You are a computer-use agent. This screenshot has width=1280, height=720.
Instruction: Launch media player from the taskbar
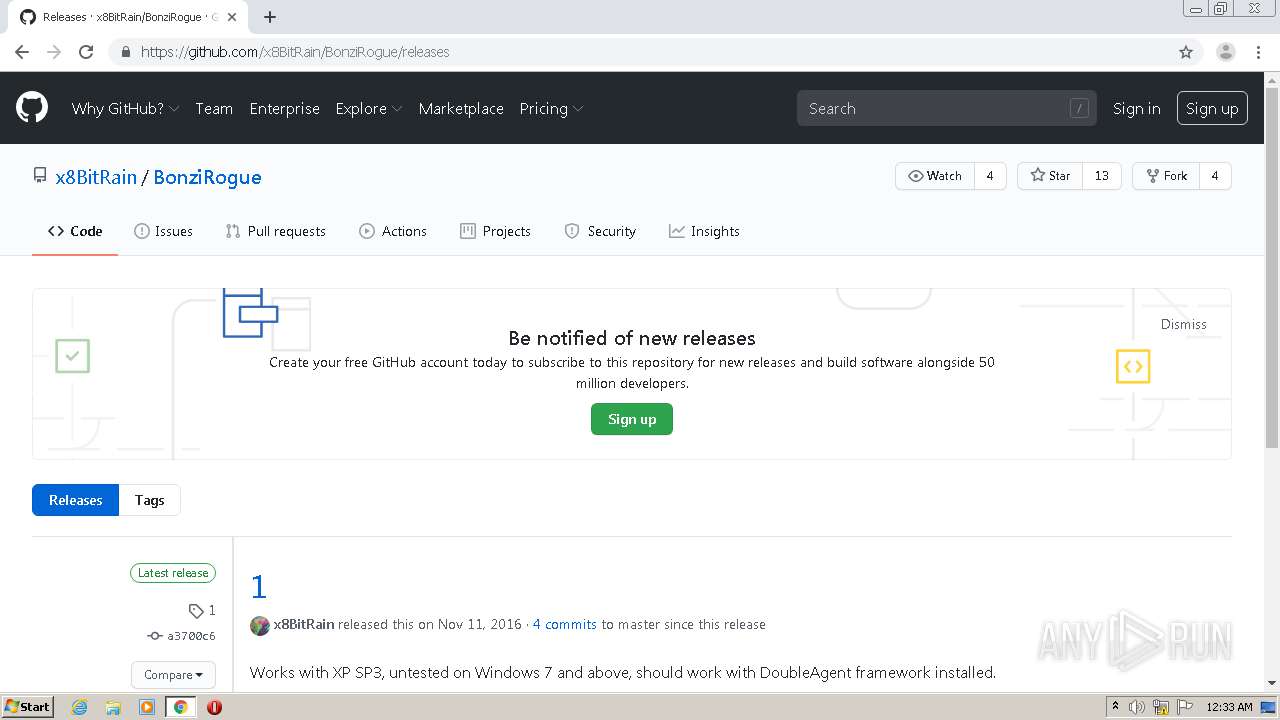tap(147, 707)
